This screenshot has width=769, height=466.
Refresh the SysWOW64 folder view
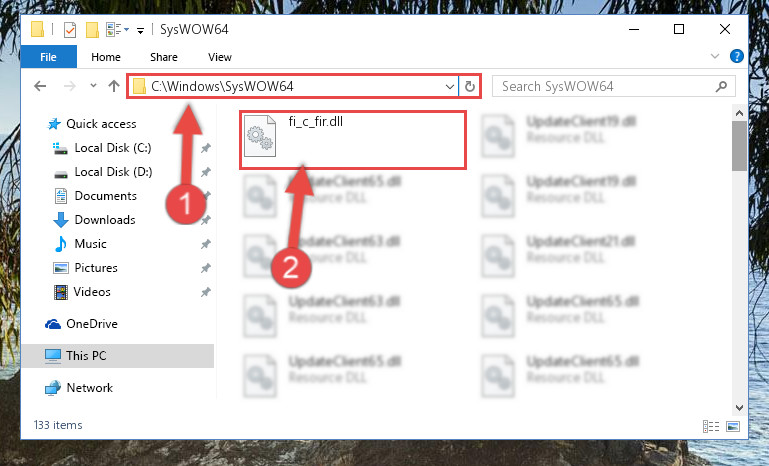(469, 86)
